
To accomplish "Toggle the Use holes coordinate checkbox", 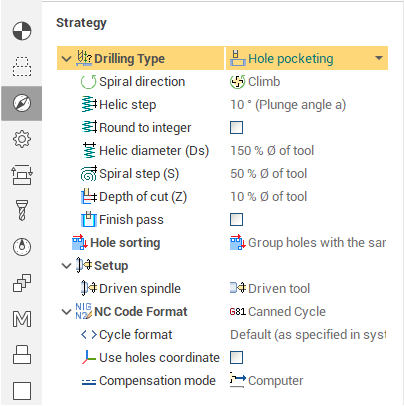I will [236, 358].
